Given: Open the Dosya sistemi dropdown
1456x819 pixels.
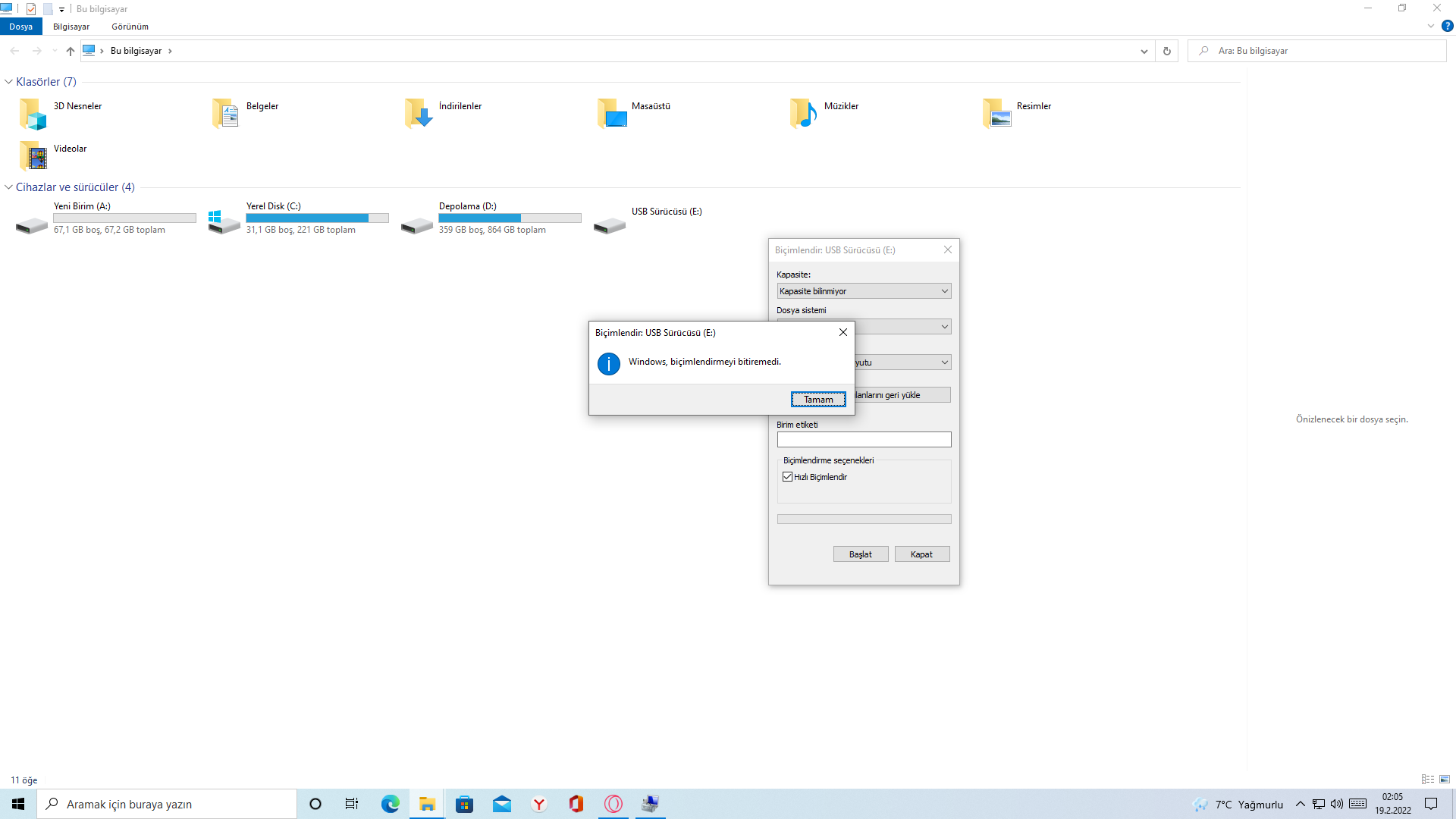Looking at the screenshot, I should [902, 327].
